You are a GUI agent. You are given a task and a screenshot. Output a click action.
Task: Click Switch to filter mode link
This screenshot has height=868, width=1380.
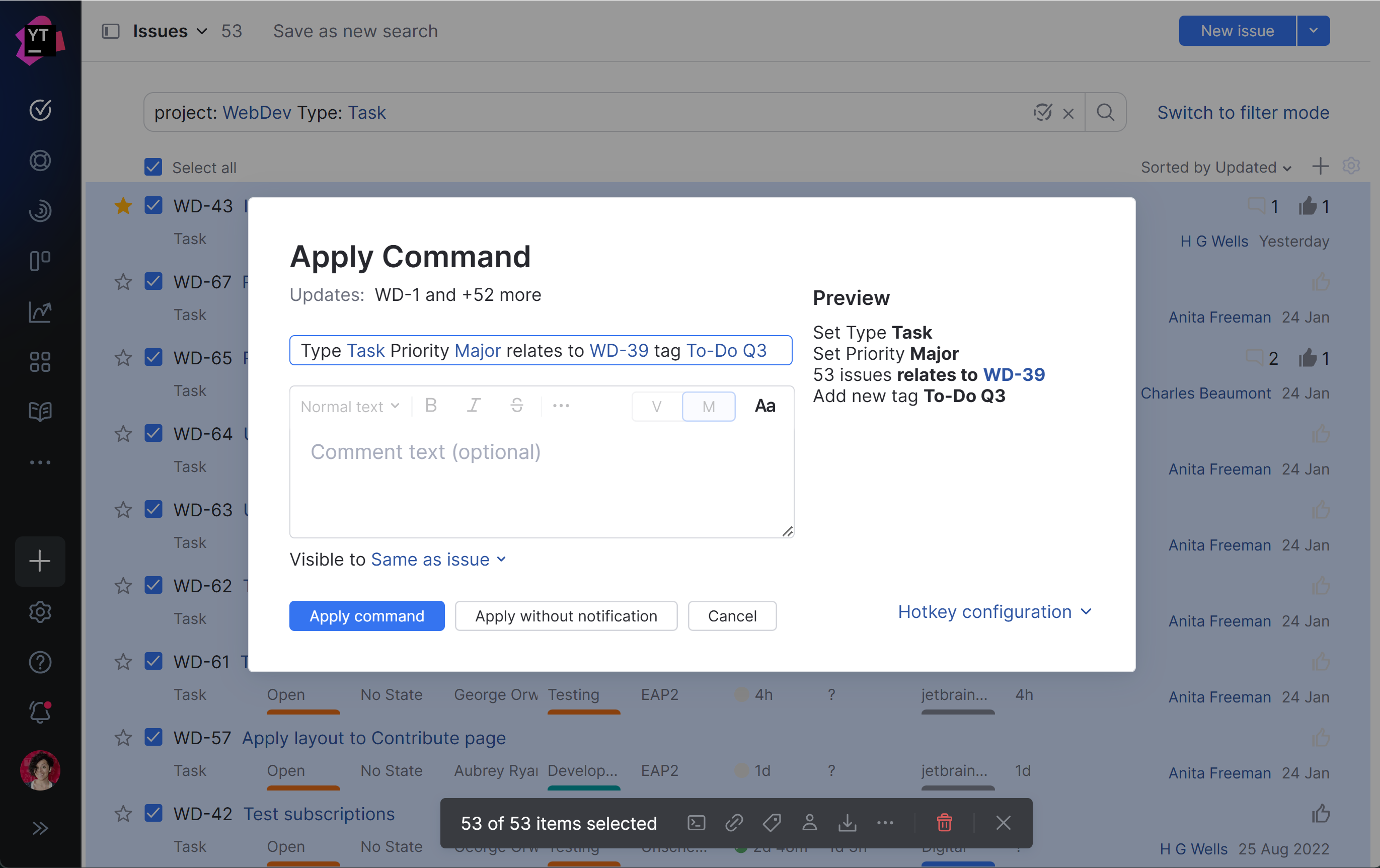click(x=1243, y=112)
